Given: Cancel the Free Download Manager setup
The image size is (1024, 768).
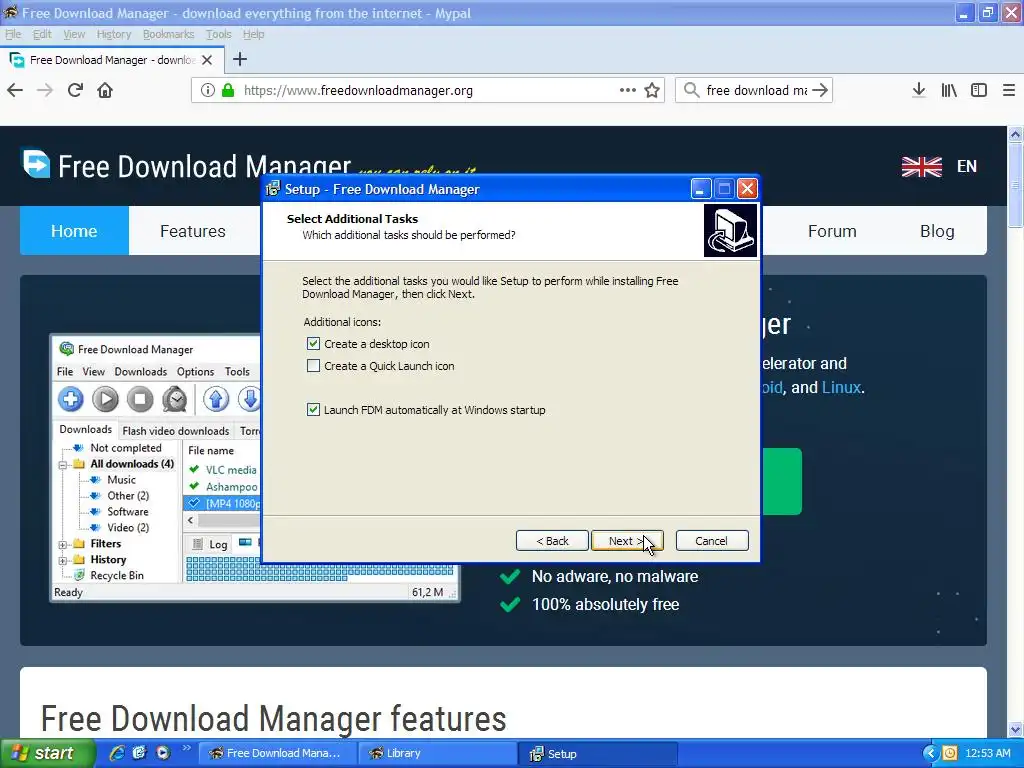Looking at the screenshot, I should point(712,541).
